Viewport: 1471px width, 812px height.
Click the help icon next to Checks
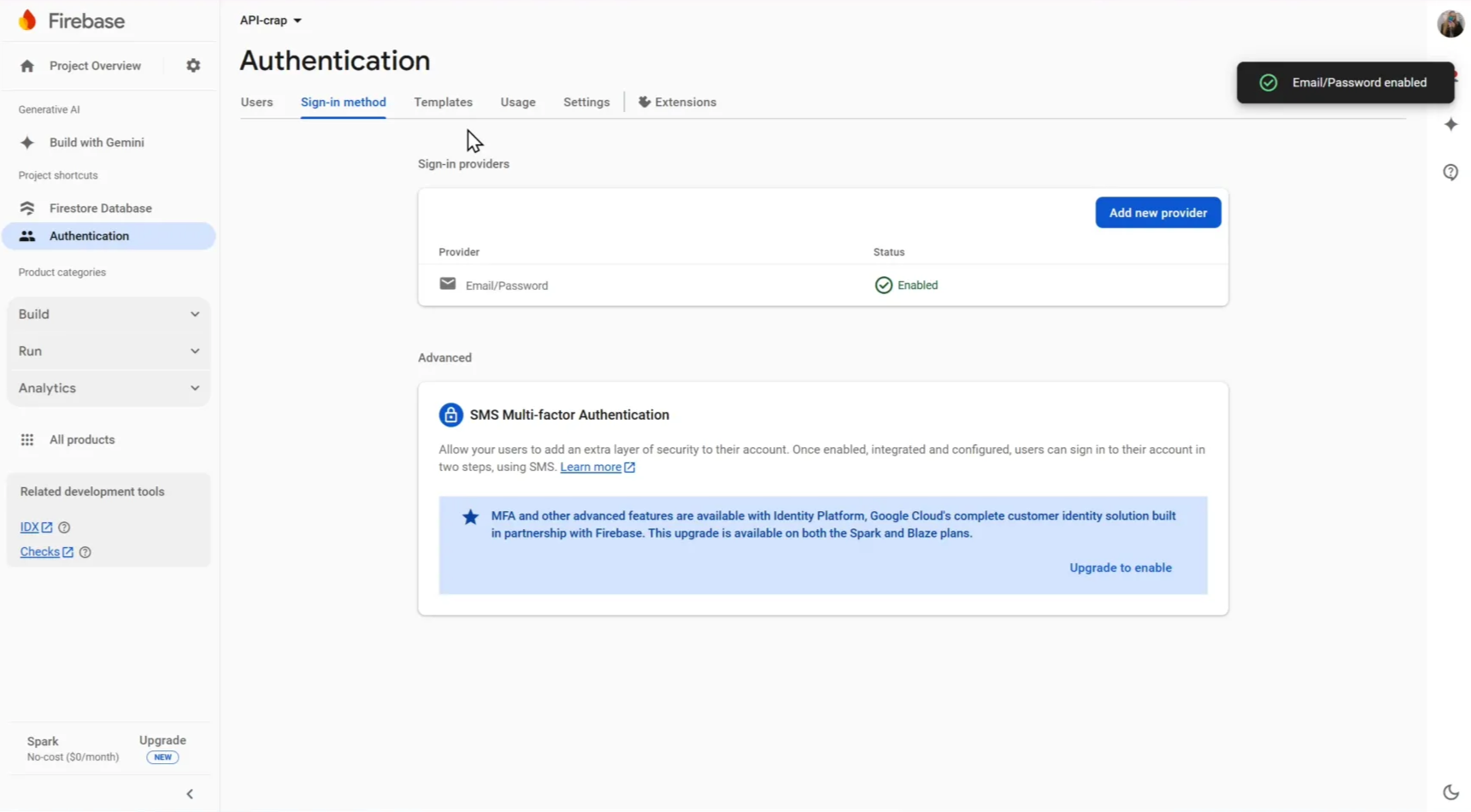(85, 552)
